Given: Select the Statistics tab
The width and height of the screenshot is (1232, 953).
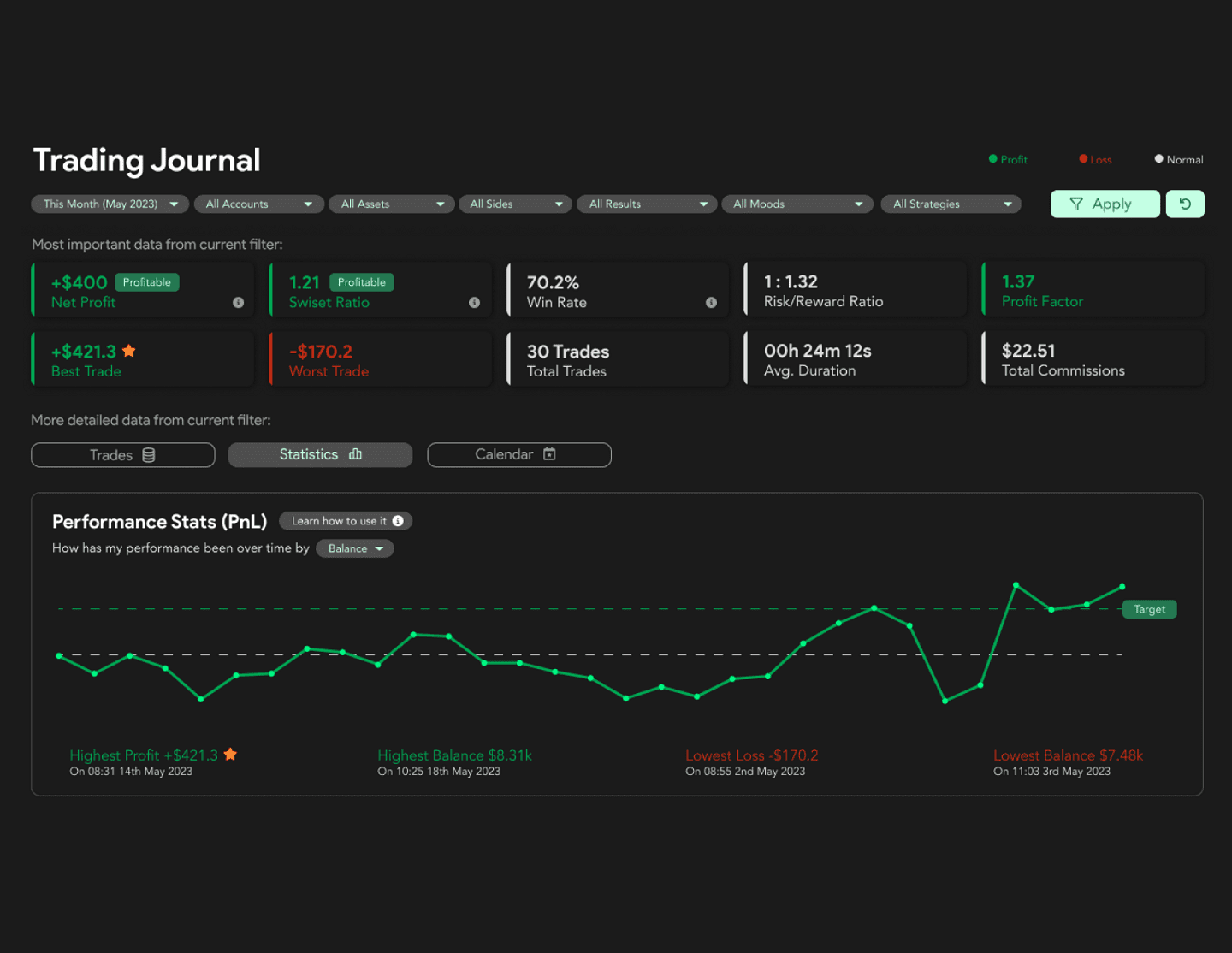Looking at the screenshot, I should 320,454.
